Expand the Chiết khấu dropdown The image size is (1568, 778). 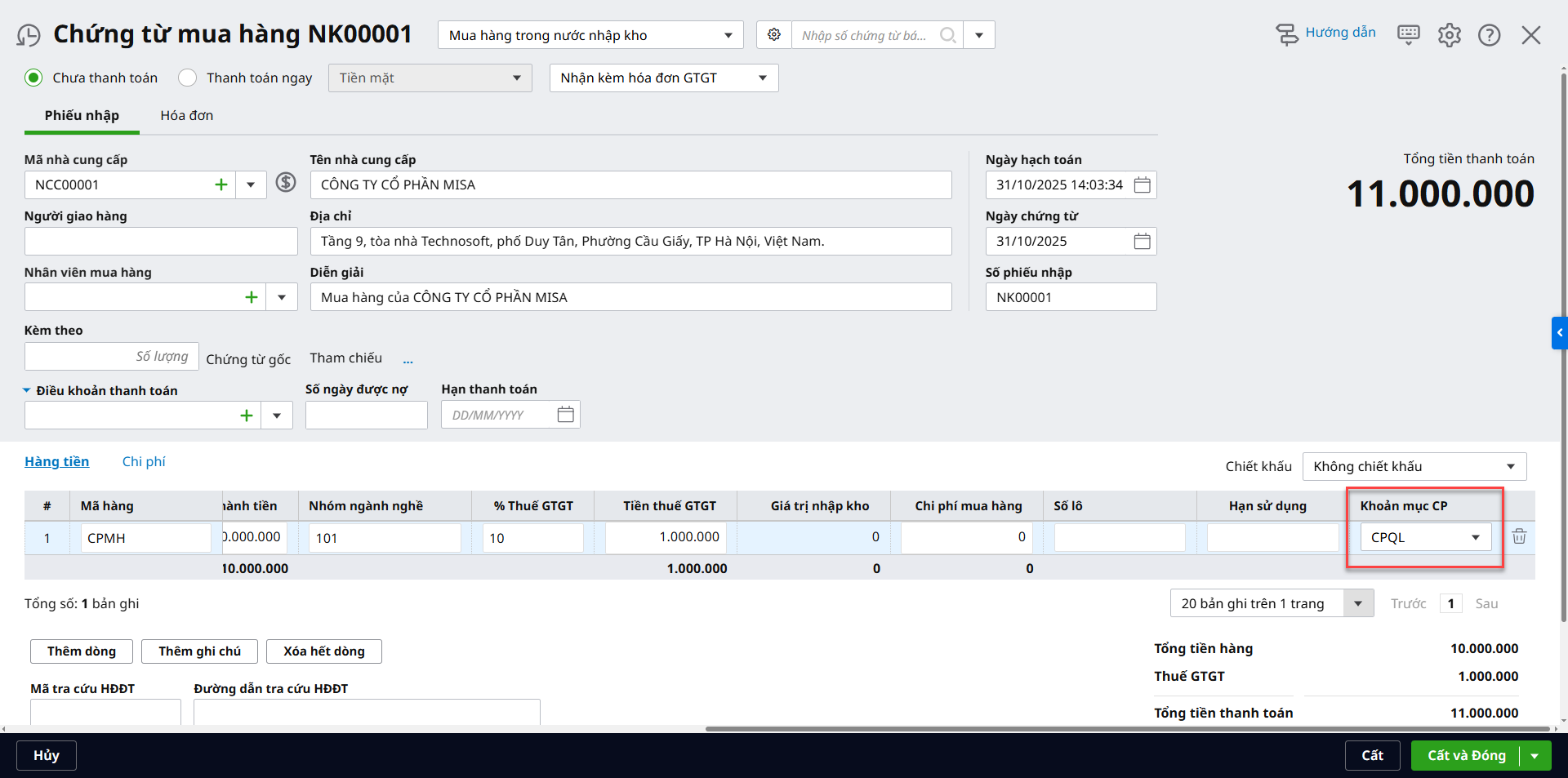[x=1510, y=467]
